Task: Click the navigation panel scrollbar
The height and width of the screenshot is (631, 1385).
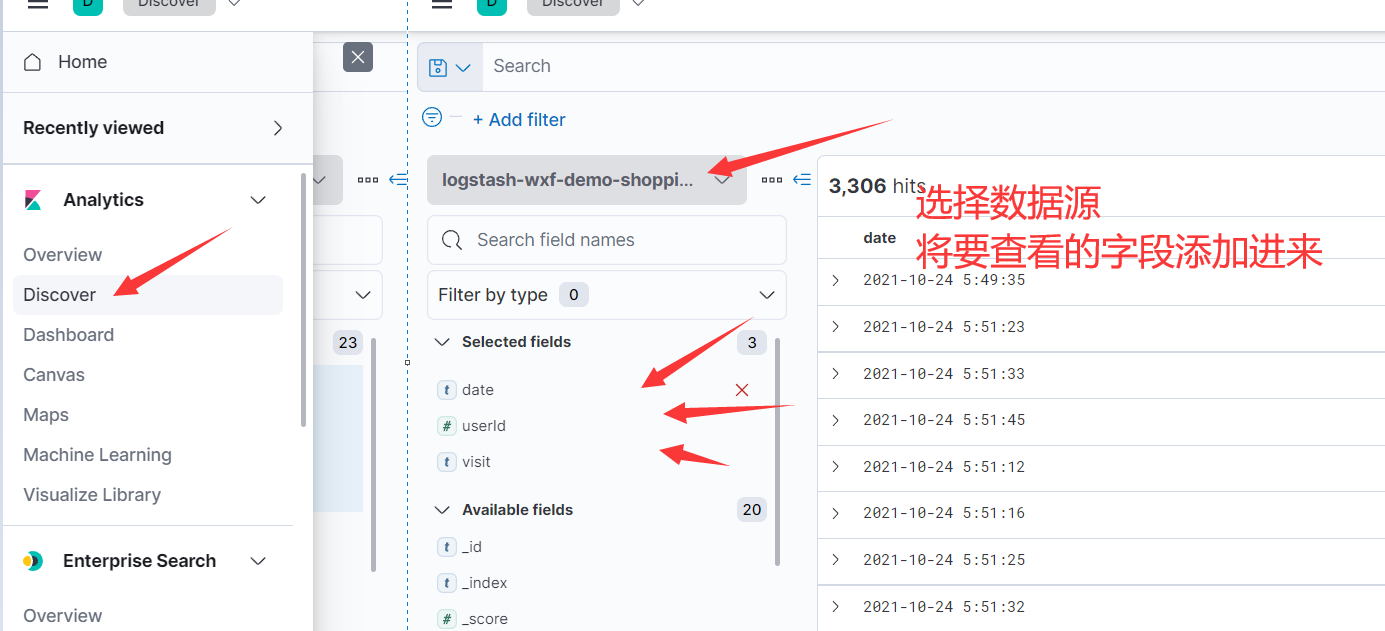Action: pos(303,300)
